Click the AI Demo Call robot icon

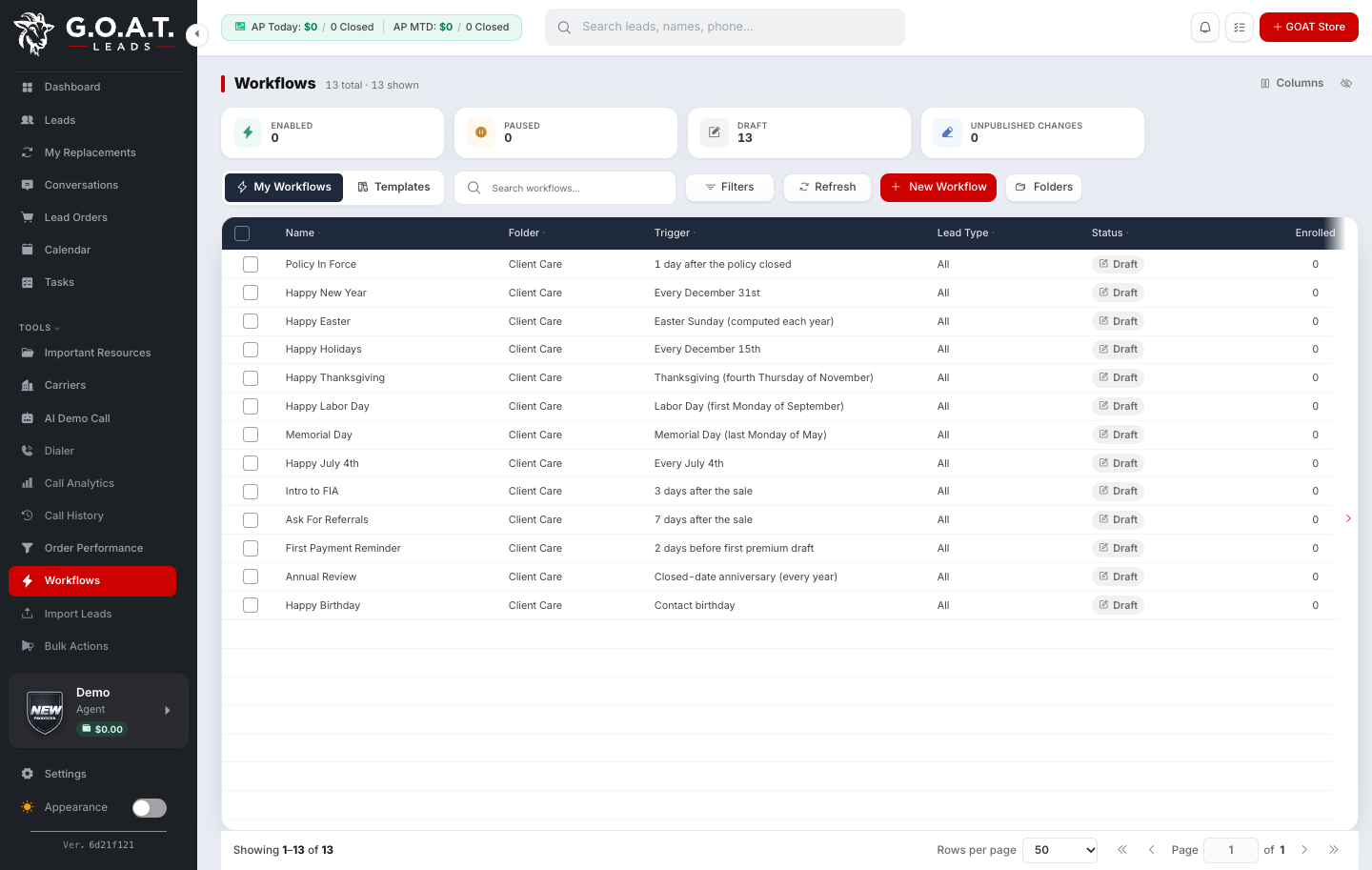(28, 418)
